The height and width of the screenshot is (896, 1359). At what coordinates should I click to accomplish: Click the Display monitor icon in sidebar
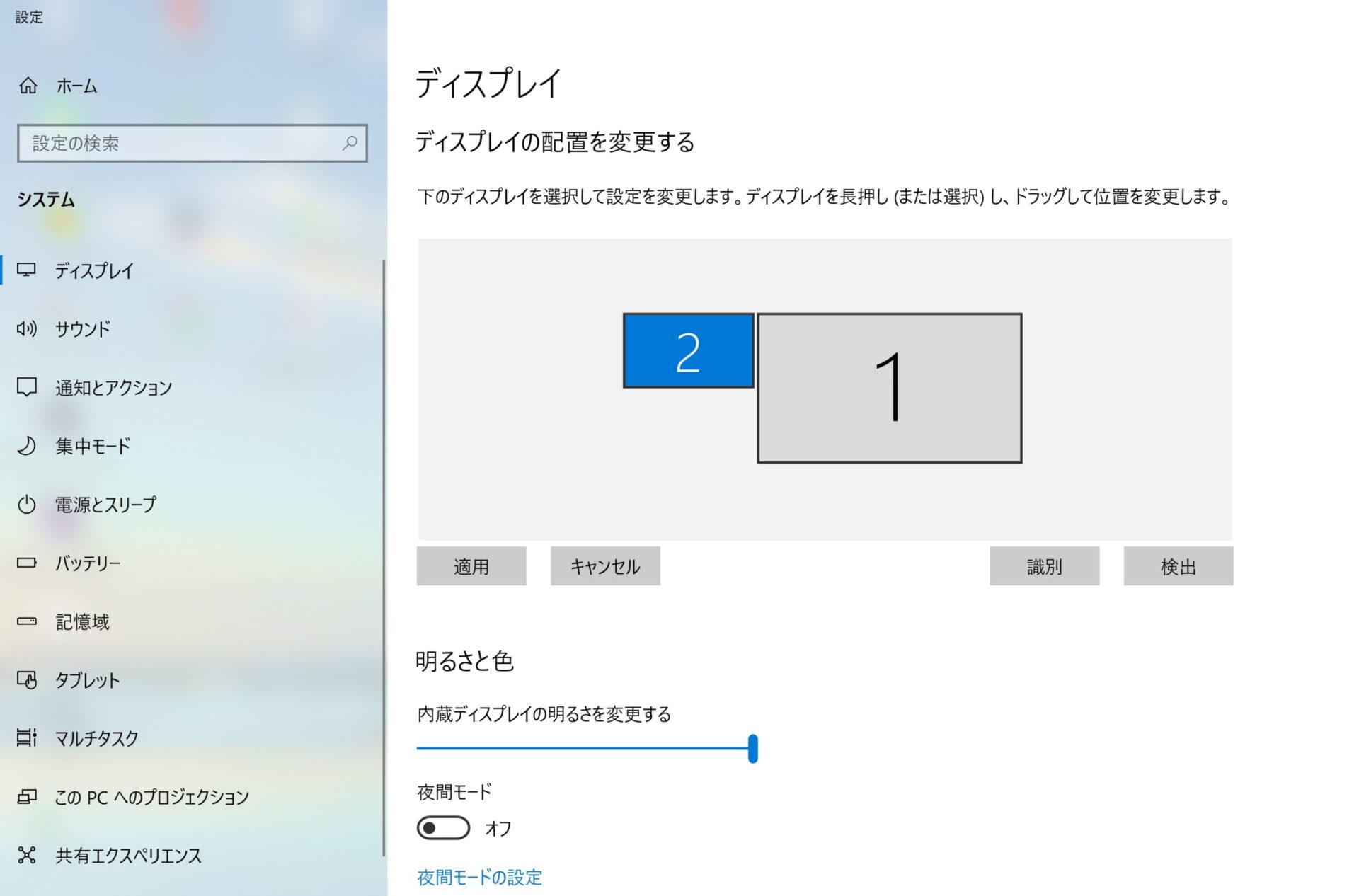27,270
